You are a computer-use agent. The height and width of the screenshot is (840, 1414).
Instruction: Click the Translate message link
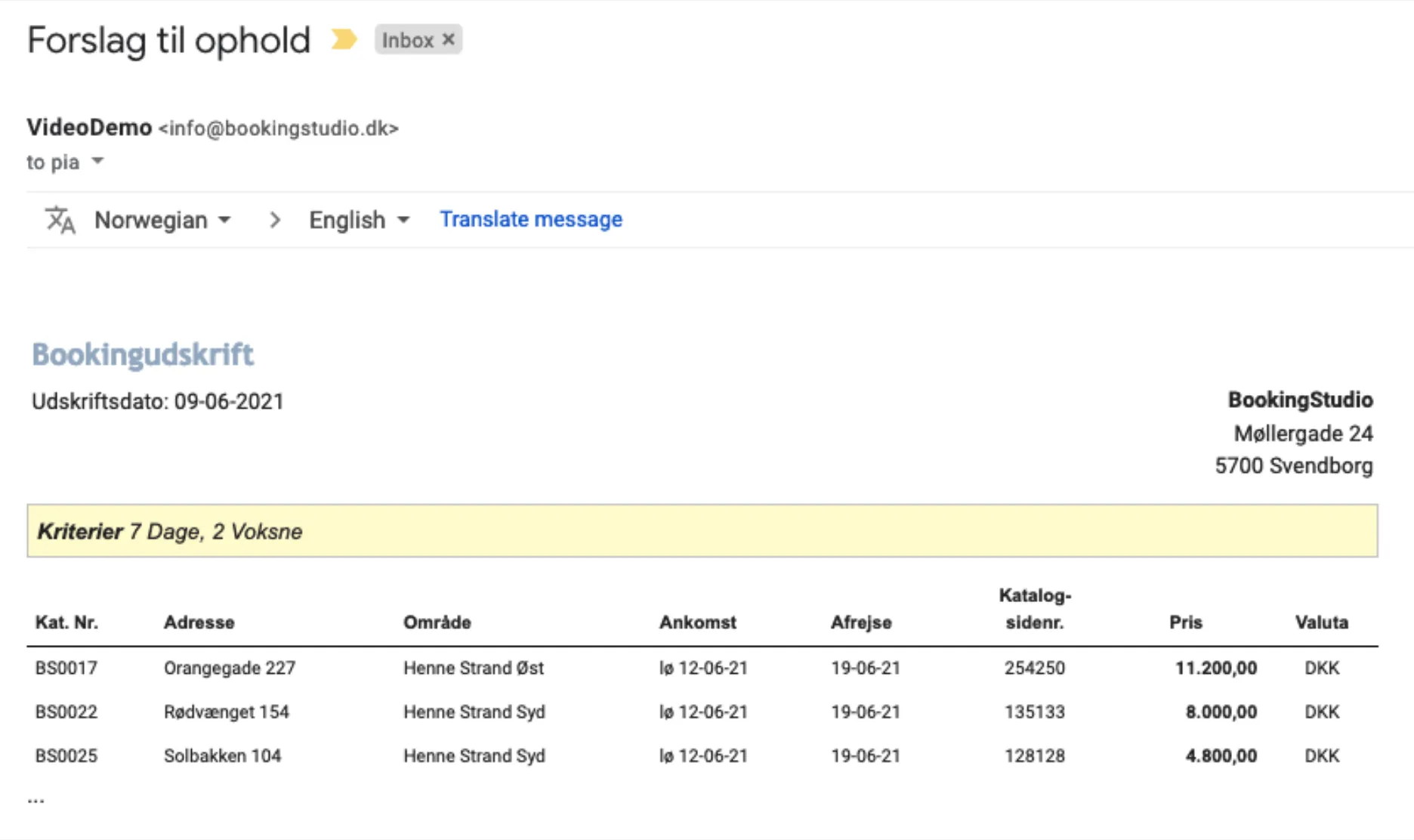(530, 219)
